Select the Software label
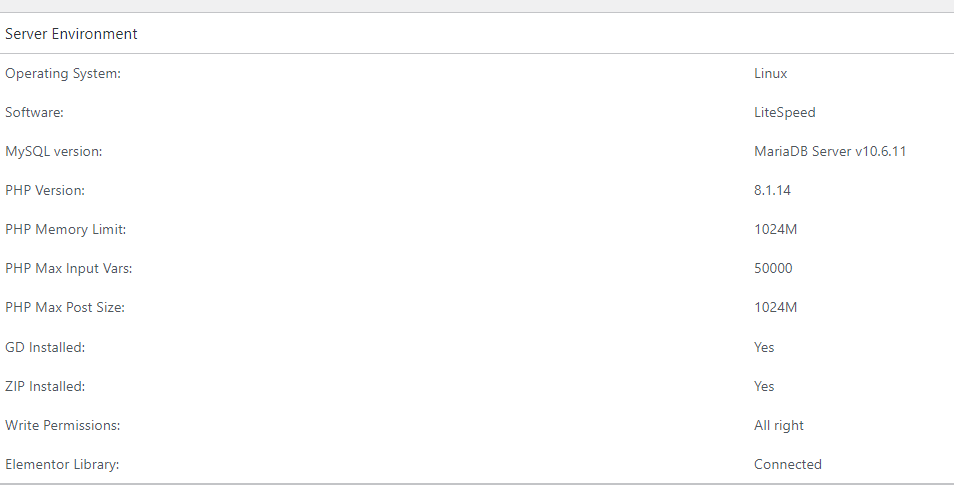The width and height of the screenshot is (954, 488). (34, 113)
